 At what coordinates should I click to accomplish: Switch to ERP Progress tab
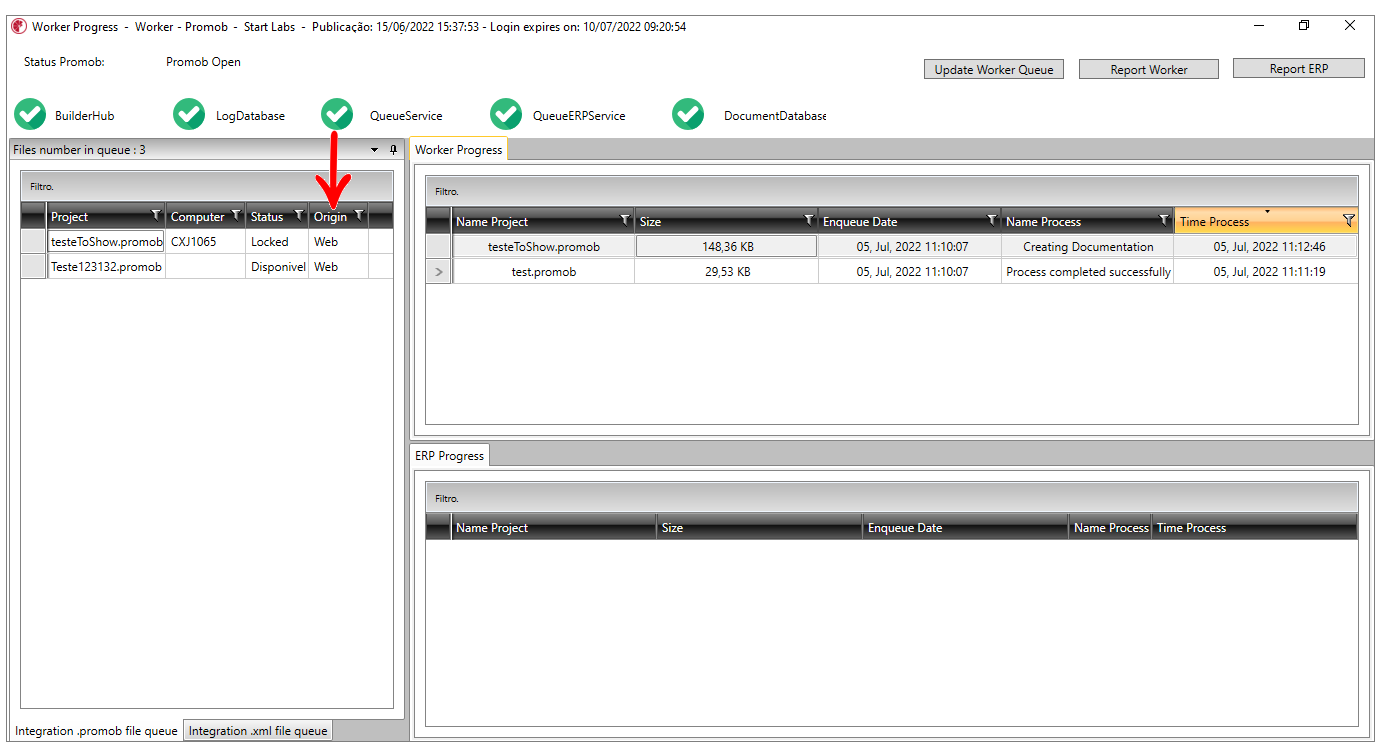[449, 455]
